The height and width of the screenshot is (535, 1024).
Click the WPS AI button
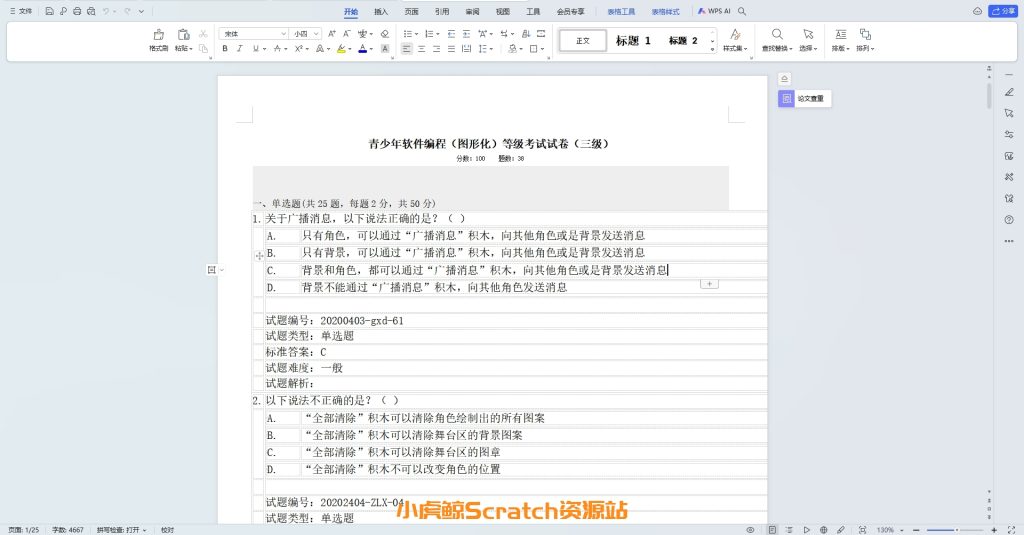(714, 11)
